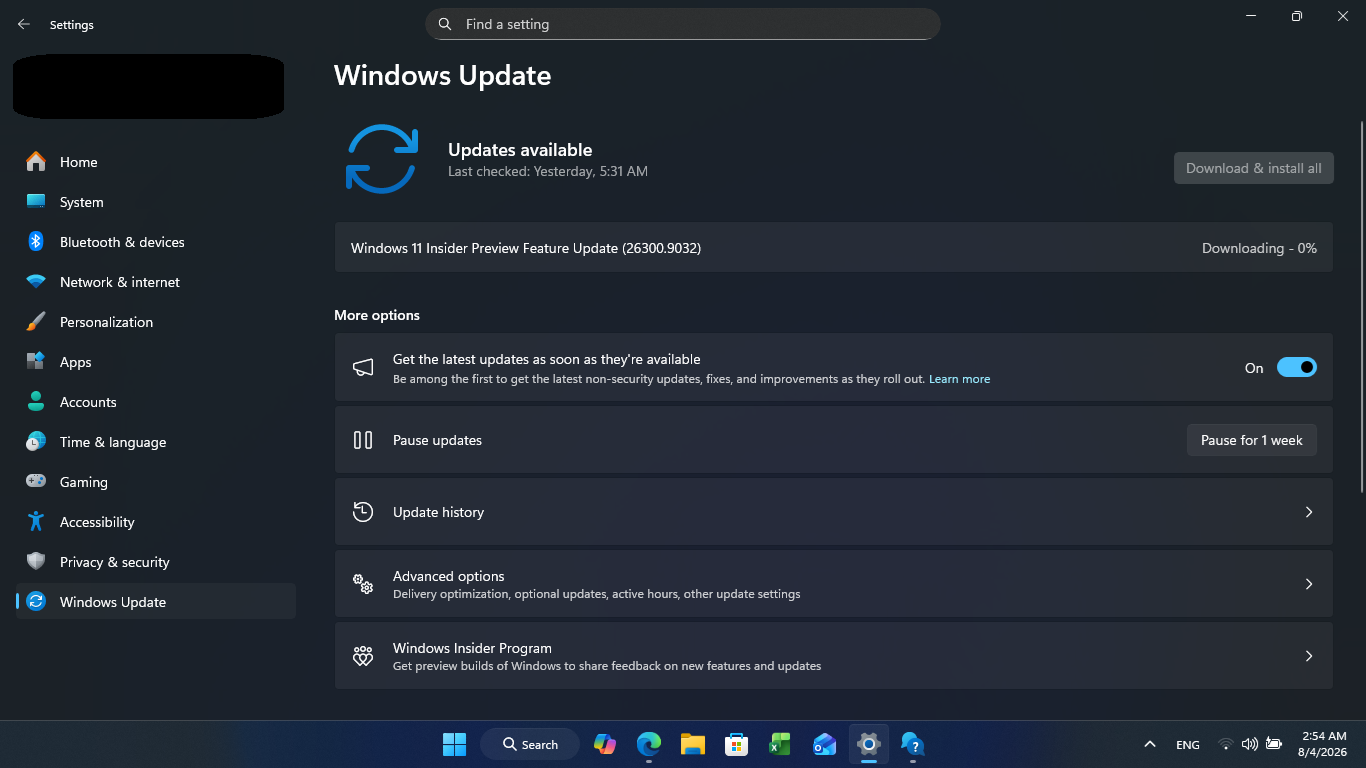Click the Gaming controller icon

[36, 482]
